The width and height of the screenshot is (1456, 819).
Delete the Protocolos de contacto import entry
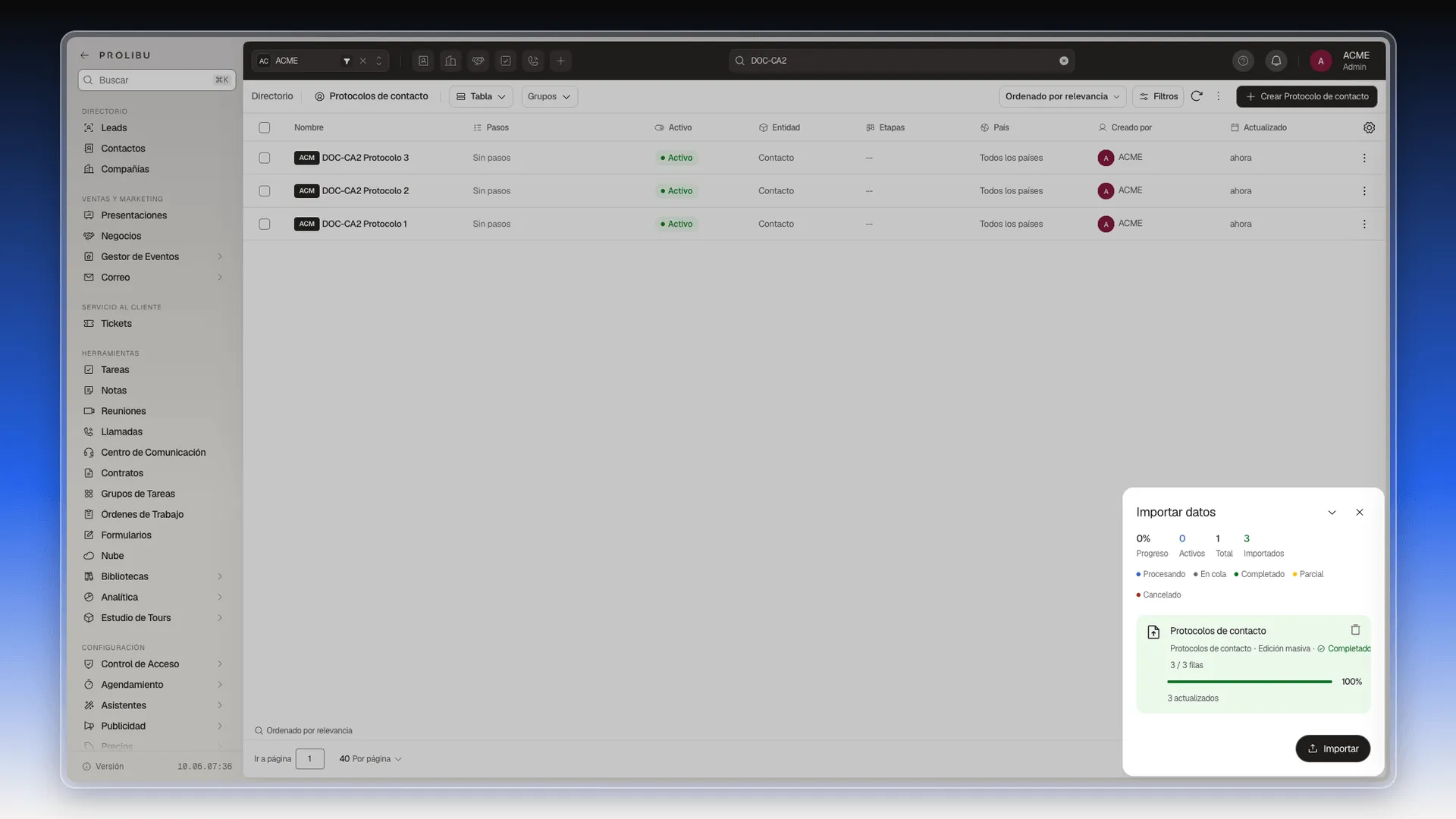[1355, 630]
